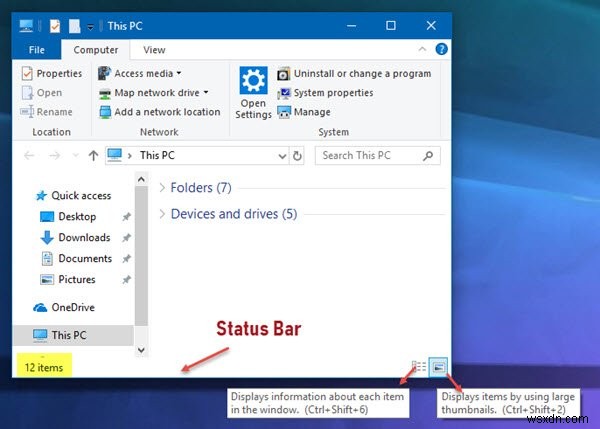Click the search magnifier icon
600x429 pixels.
tap(428, 155)
